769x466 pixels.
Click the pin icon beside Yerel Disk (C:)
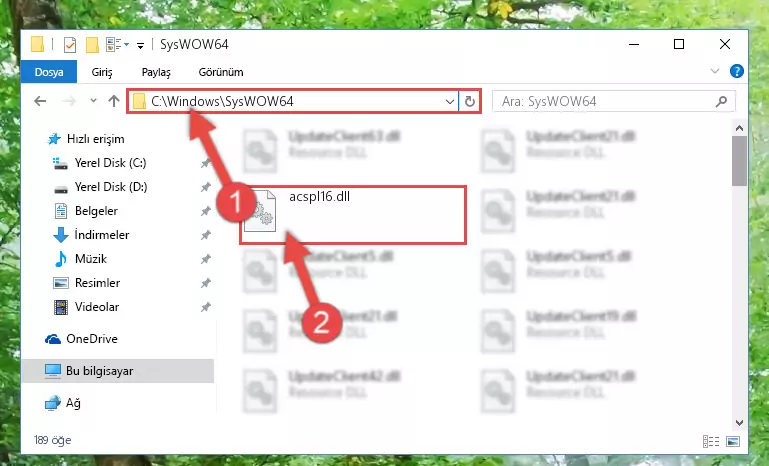click(205, 163)
